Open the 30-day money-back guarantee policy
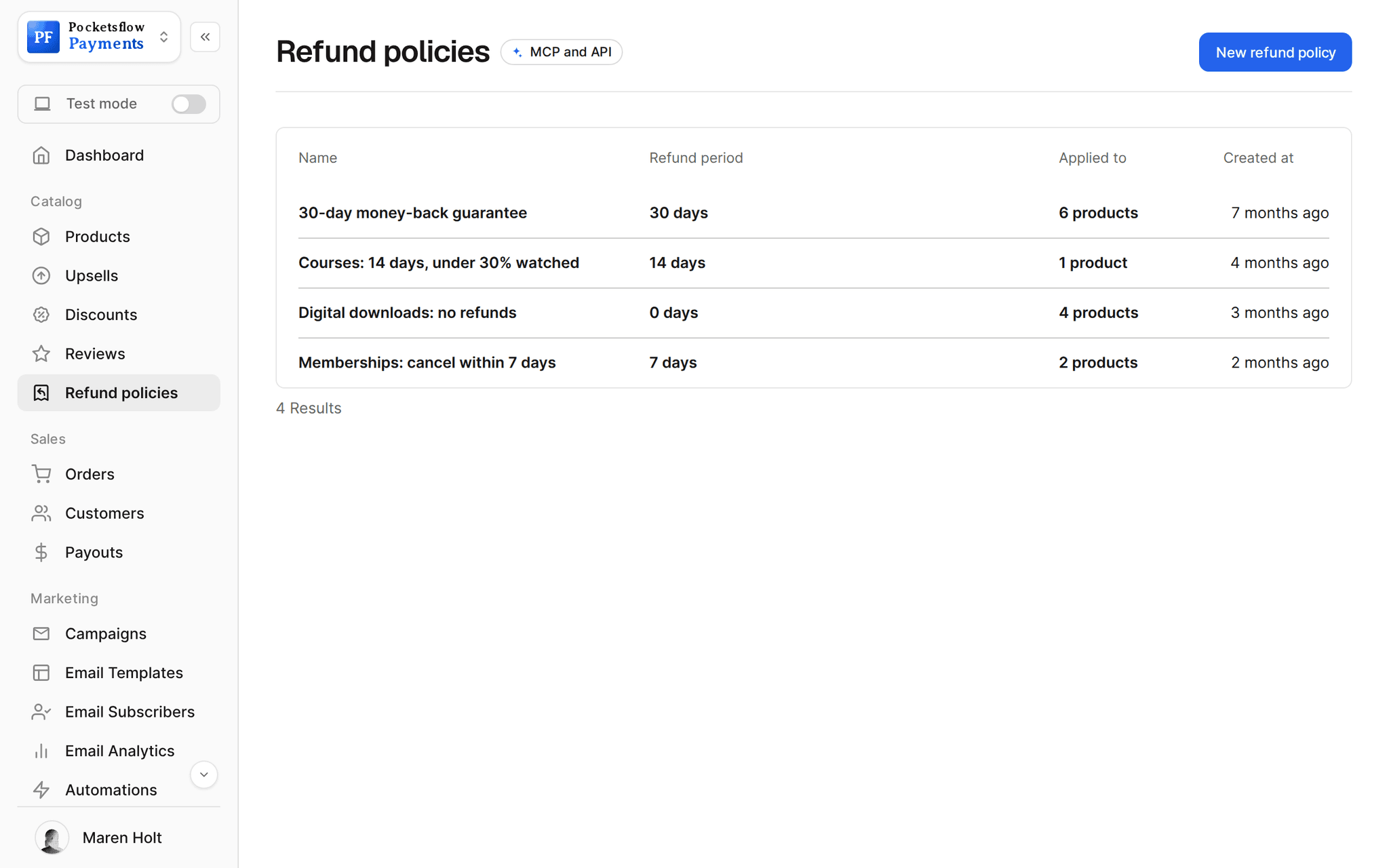The width and height of the screenshot is (1389, 868). tap(412, 213)
